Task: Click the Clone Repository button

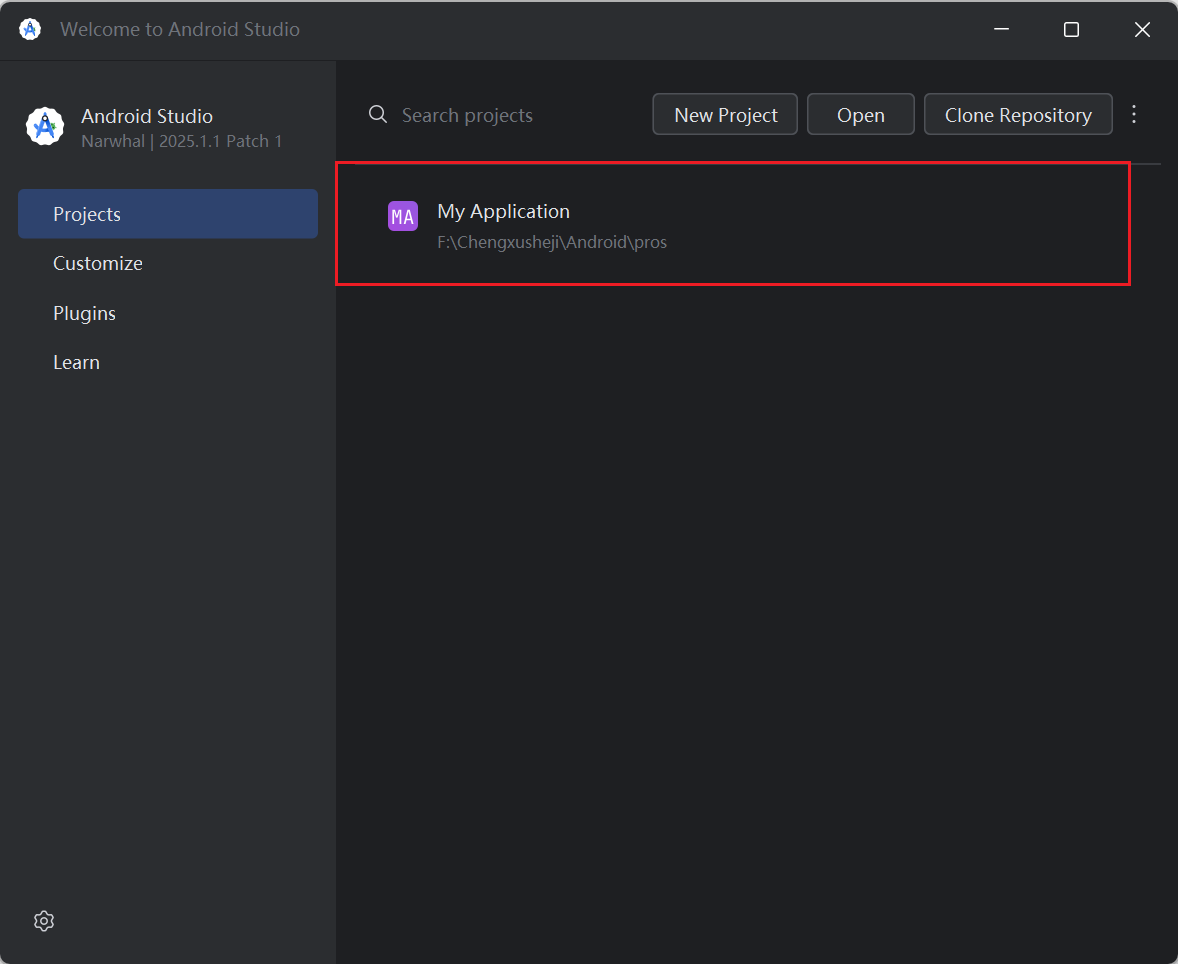Action: click(x=1018, y=114)
